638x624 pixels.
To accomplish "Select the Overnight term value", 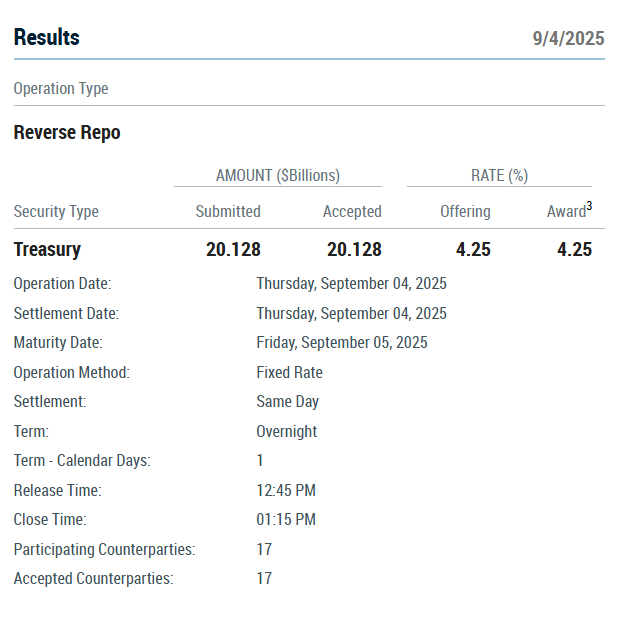I will coord(286,432).
